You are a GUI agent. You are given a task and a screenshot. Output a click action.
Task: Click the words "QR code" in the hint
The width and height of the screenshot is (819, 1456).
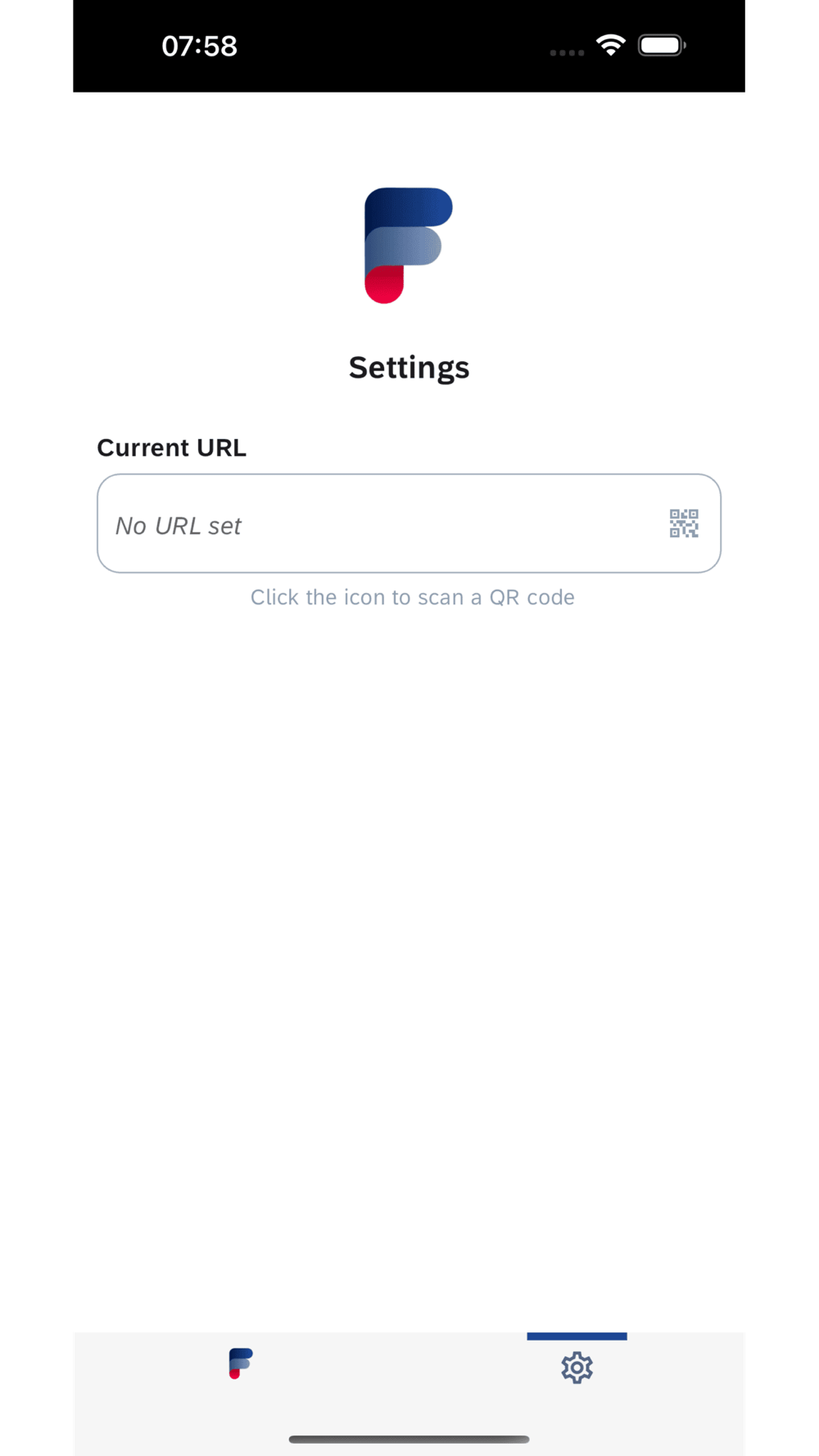tap(532, 597)
